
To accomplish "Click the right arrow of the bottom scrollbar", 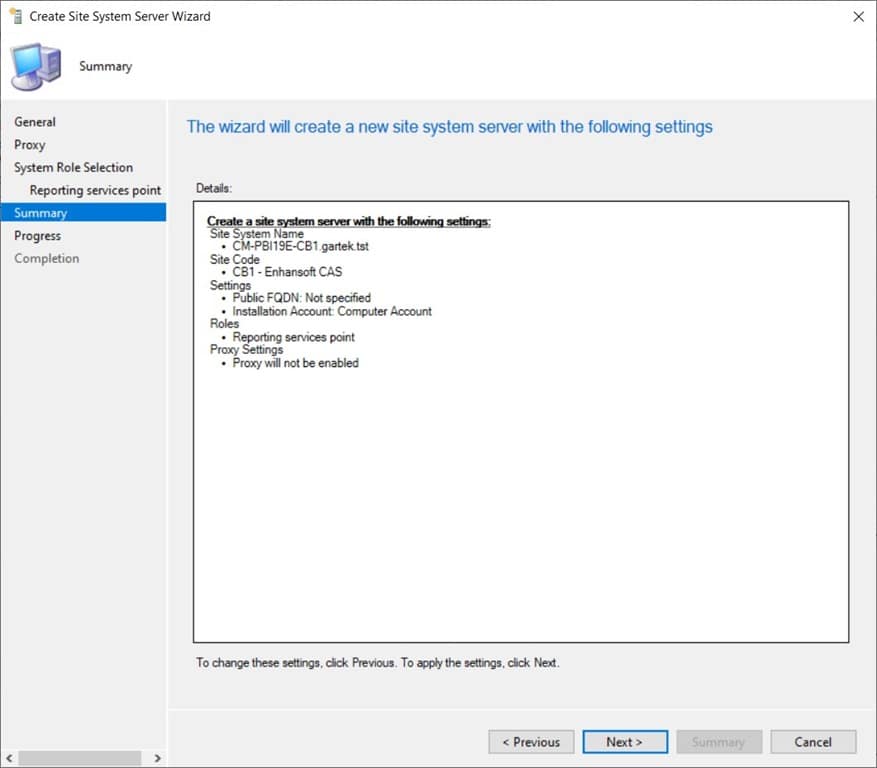I will pyautogui.click(x=157, y=759).
